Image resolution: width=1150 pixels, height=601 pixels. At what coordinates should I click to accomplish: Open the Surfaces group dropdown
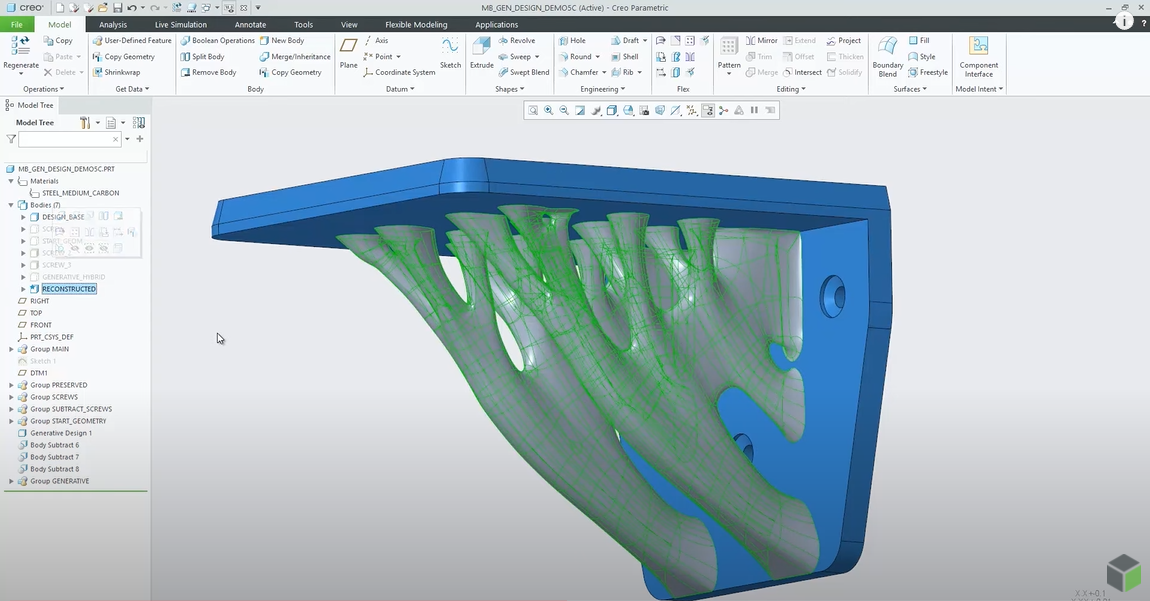pyautogui.click(x=910, y=89)
